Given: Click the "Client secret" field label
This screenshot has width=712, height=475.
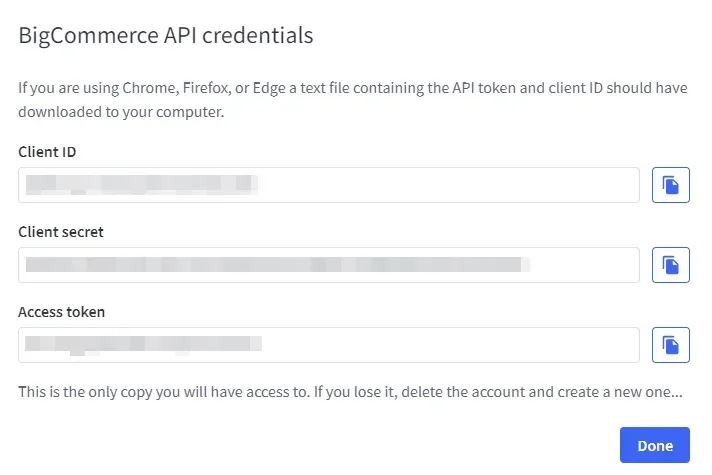Looking at the screenshot, I should click(60, 232).
